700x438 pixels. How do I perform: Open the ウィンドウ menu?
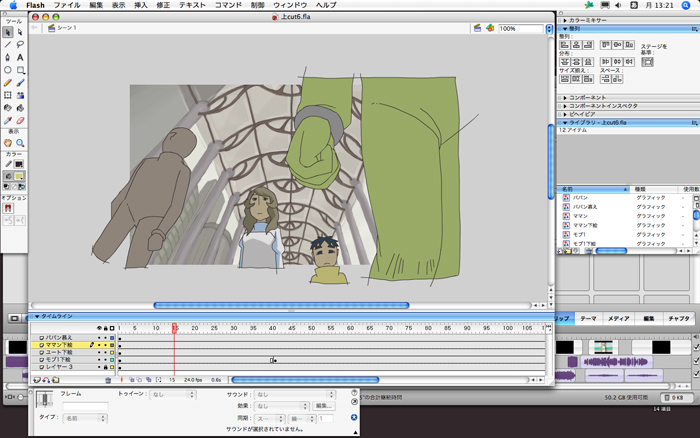[290, 5]
